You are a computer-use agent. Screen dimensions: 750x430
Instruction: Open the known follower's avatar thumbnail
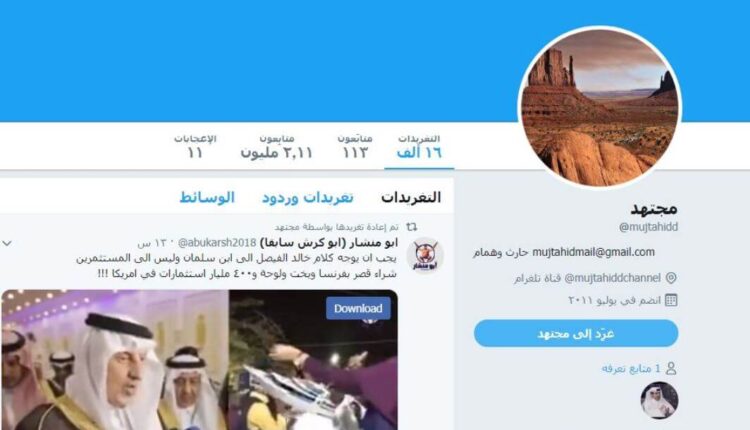[659, 400]
